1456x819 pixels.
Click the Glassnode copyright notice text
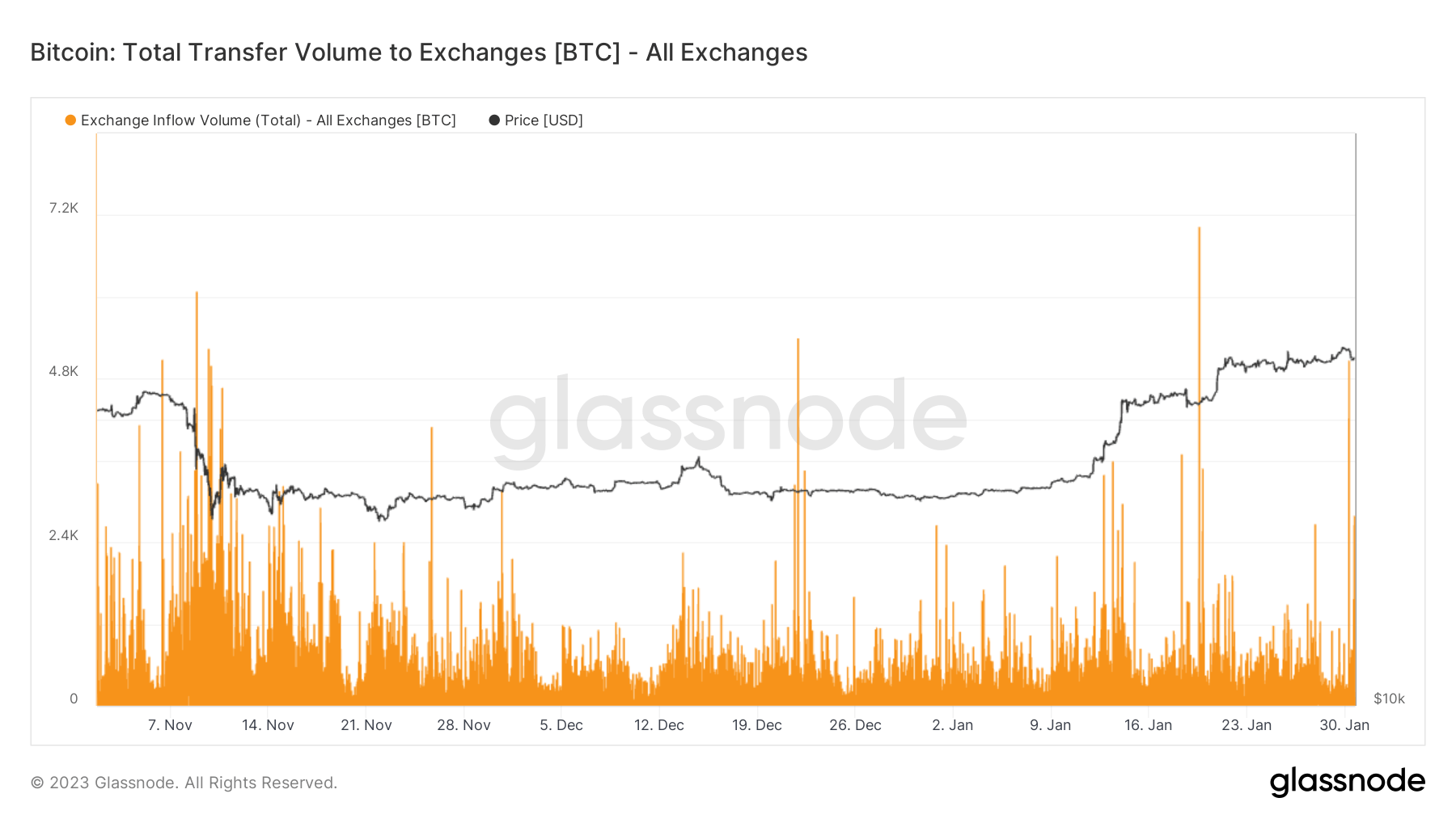click(x=184, y=783)
